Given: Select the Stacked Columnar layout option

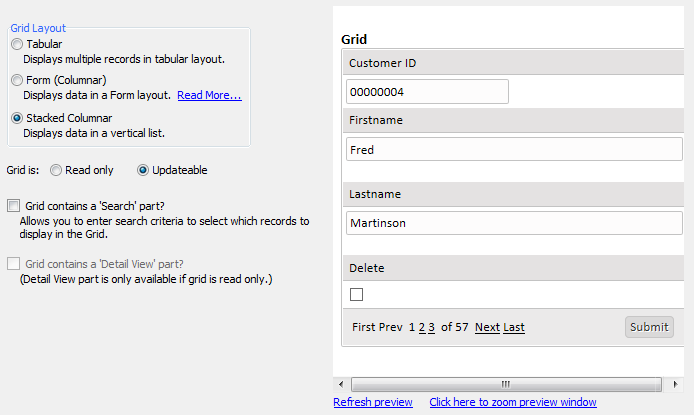Looking at the screenshot, I should click(x=17, y=118).
